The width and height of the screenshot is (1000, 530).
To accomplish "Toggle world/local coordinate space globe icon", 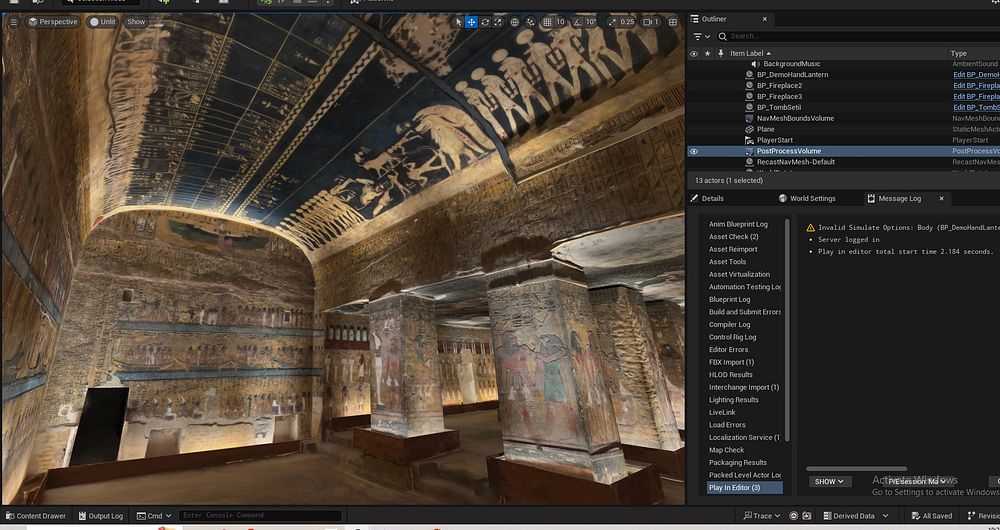I will click(x=514, y=22).
